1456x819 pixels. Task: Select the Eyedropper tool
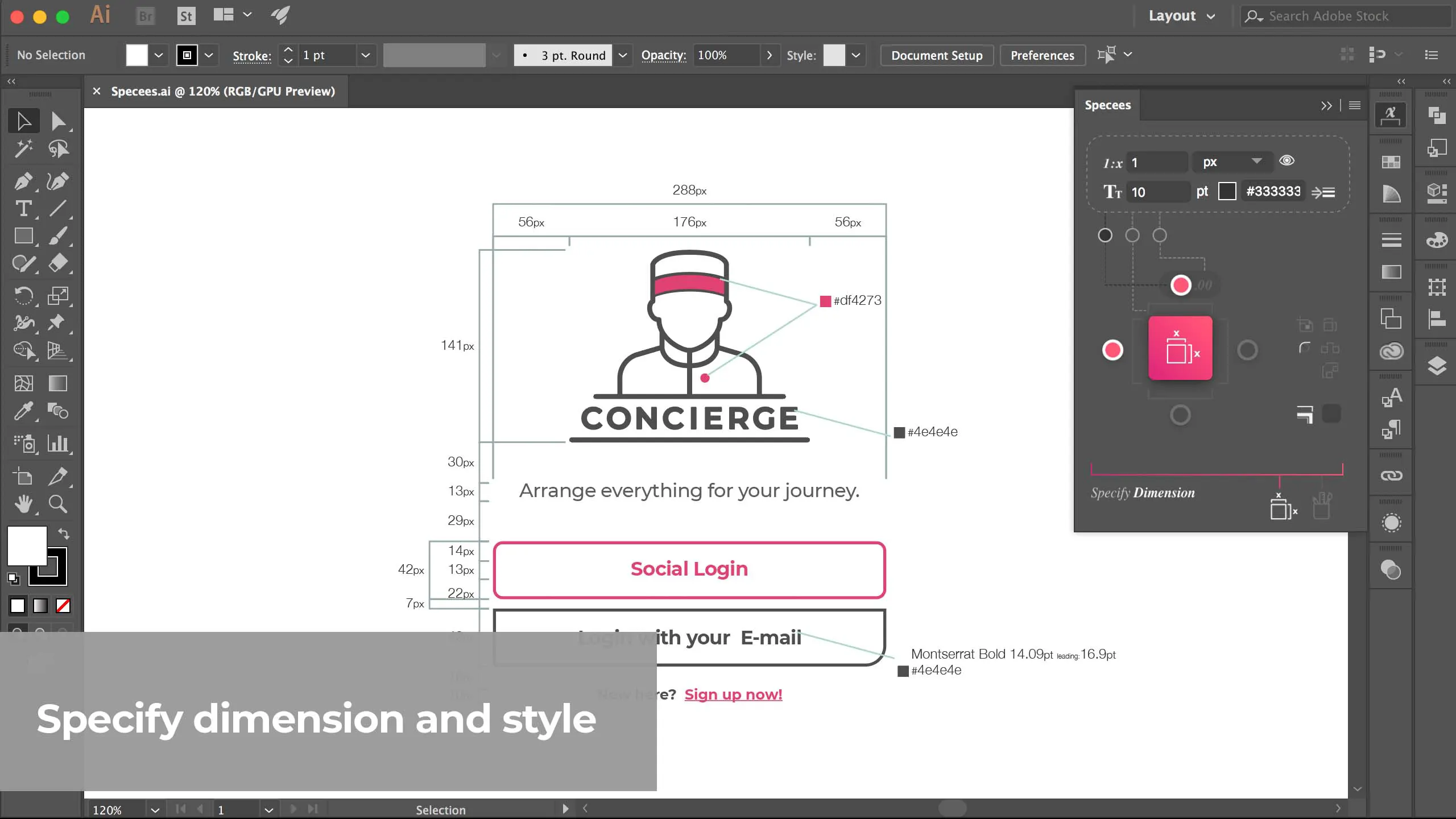click(x=24, y=411)
